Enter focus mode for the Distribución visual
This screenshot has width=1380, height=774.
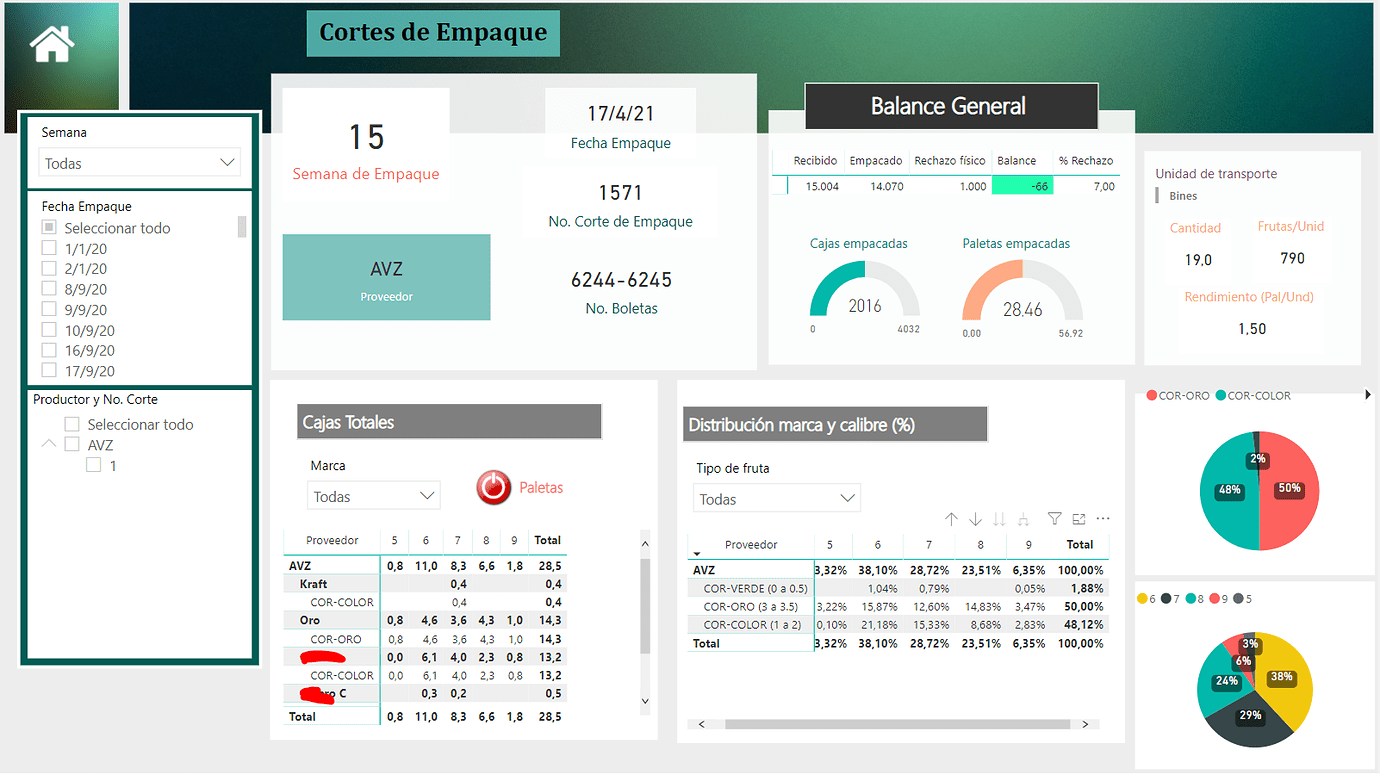coord(1079,519)
